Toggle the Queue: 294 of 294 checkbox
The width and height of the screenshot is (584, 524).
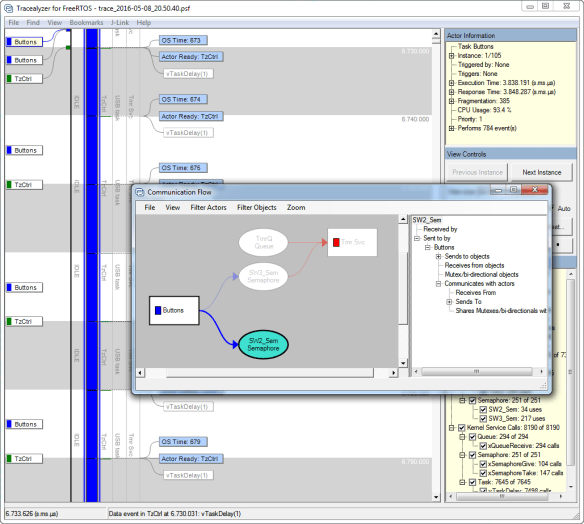(x=472, y=436)
